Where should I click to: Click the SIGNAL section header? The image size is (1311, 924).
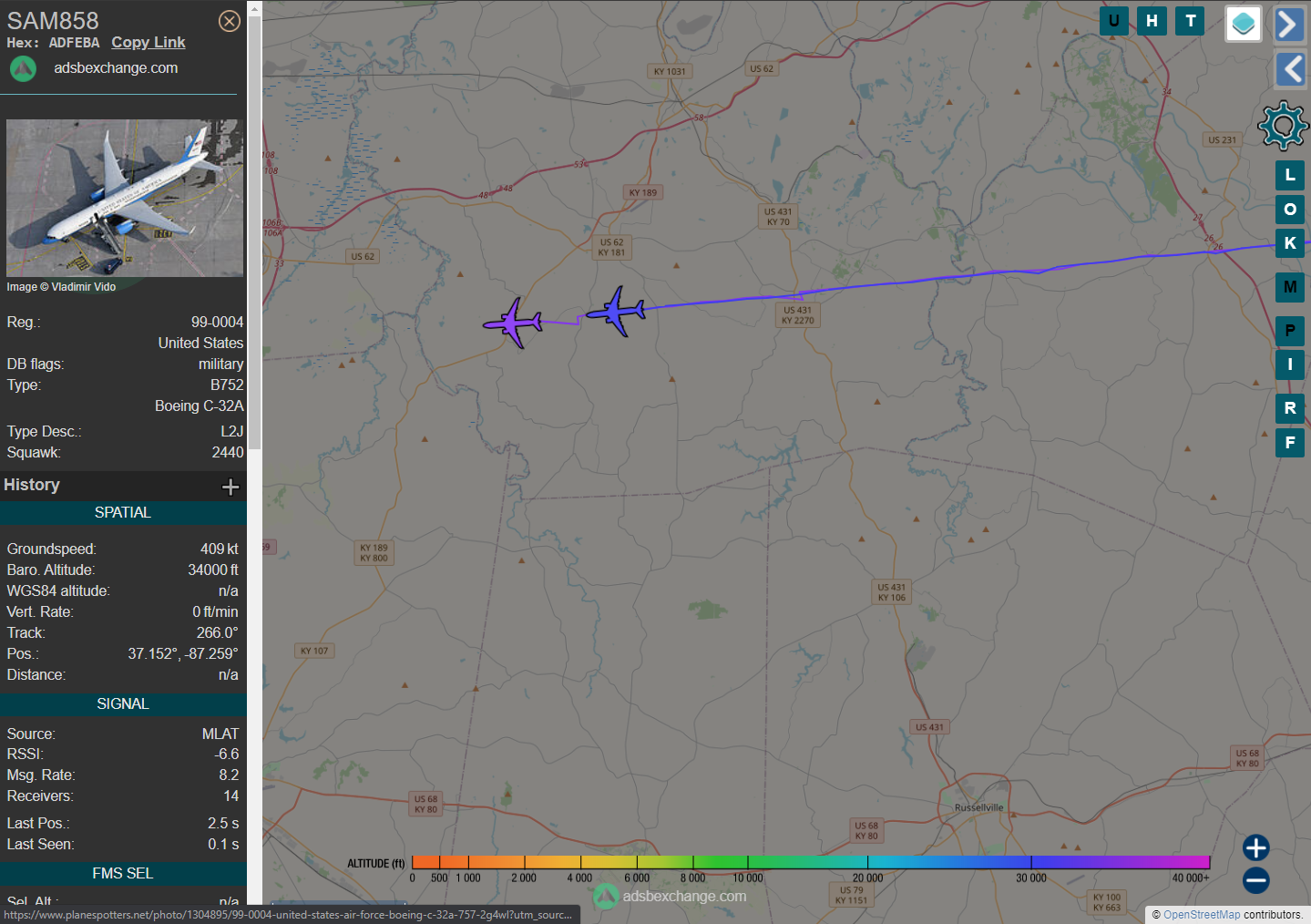coord(123,704)
